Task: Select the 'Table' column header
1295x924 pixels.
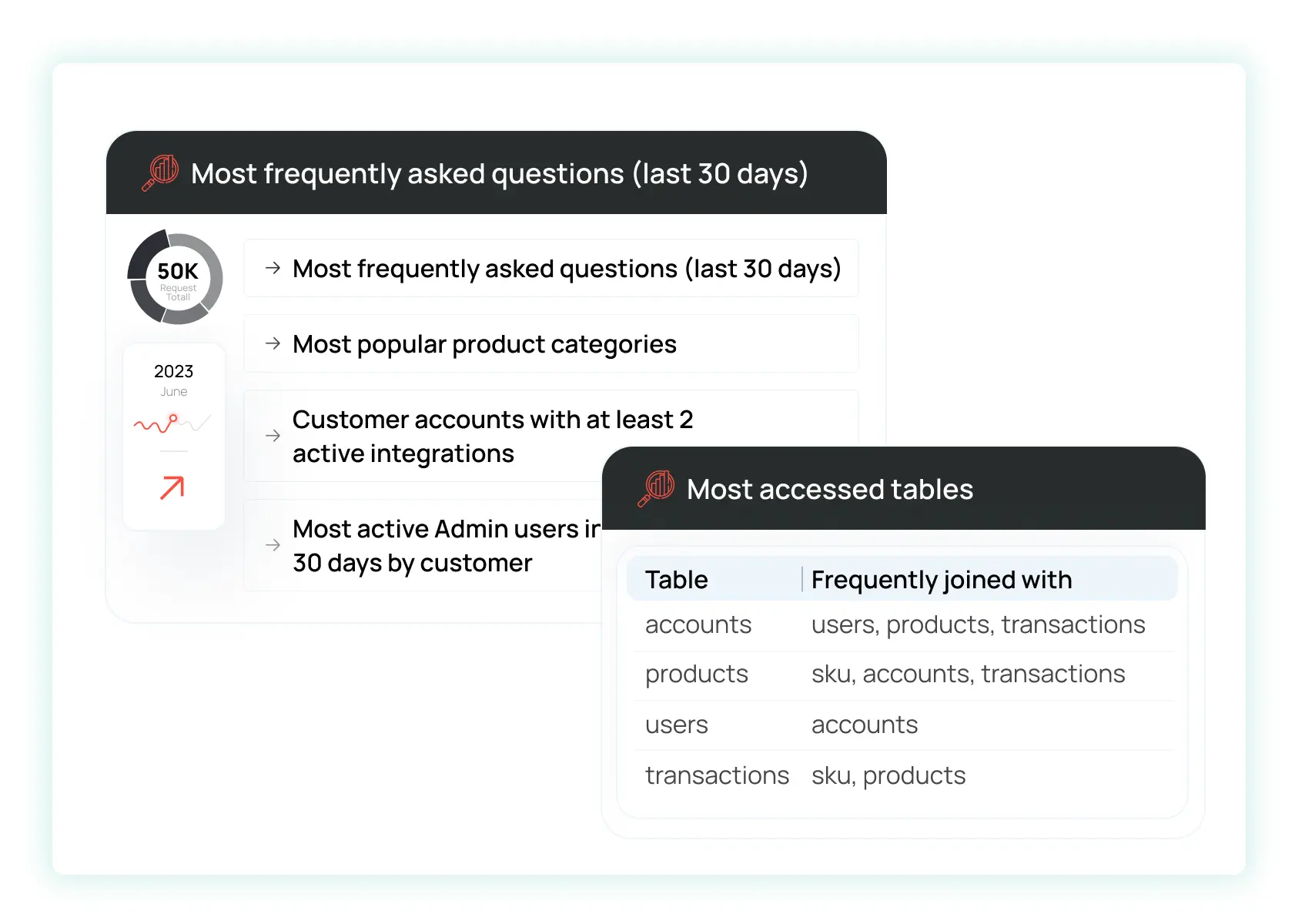Action: coord(676,580)
